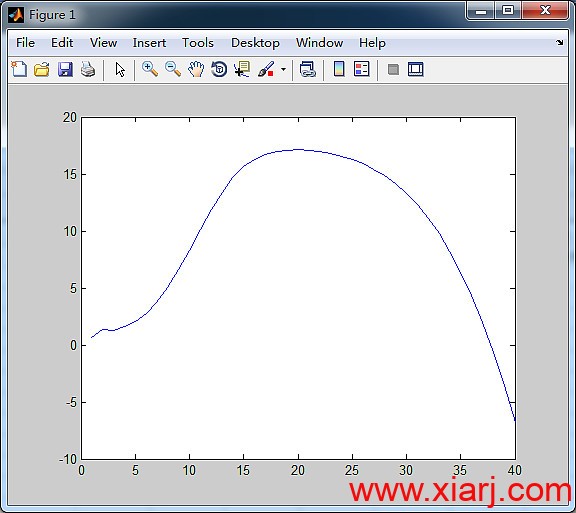Open a file with folder icon
This screenshot has height=513, width=576.
point(42,69)
